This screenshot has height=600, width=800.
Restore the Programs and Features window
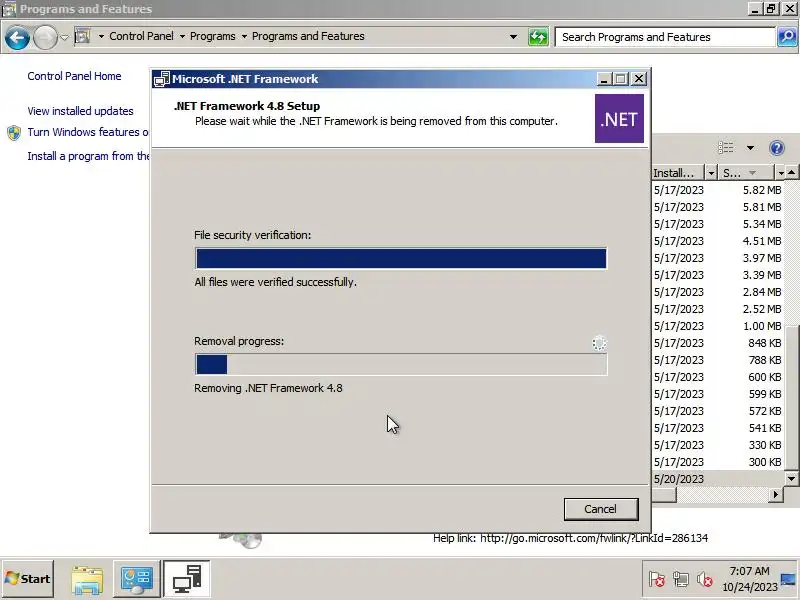click(x=771, y=9)
